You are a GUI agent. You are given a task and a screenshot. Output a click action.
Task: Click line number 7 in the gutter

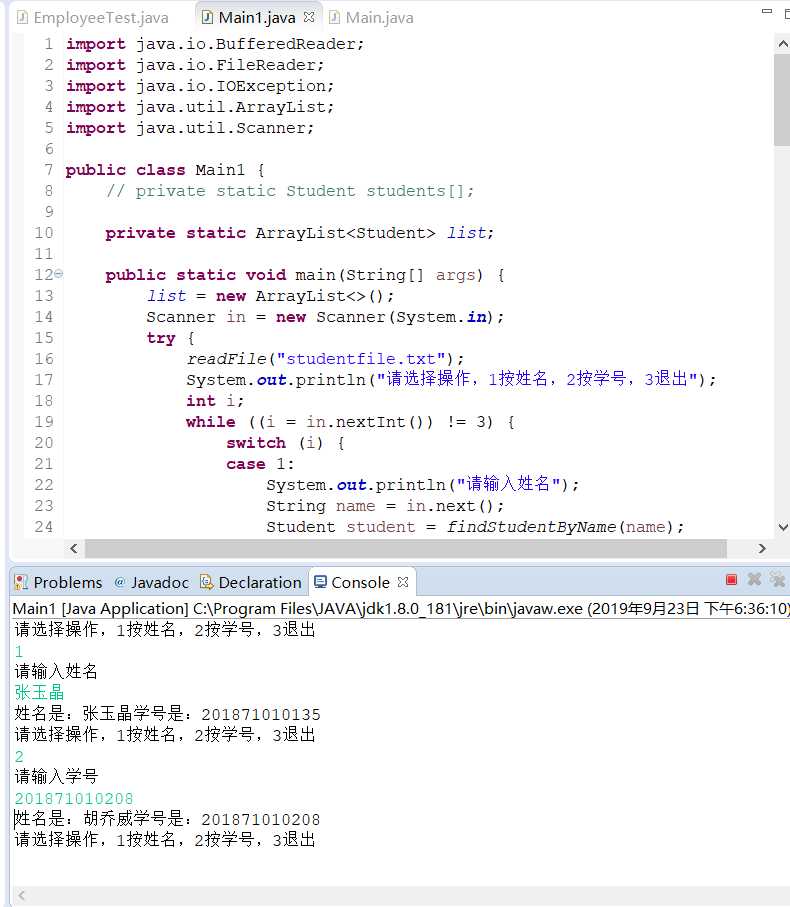(x=49, y=170)
